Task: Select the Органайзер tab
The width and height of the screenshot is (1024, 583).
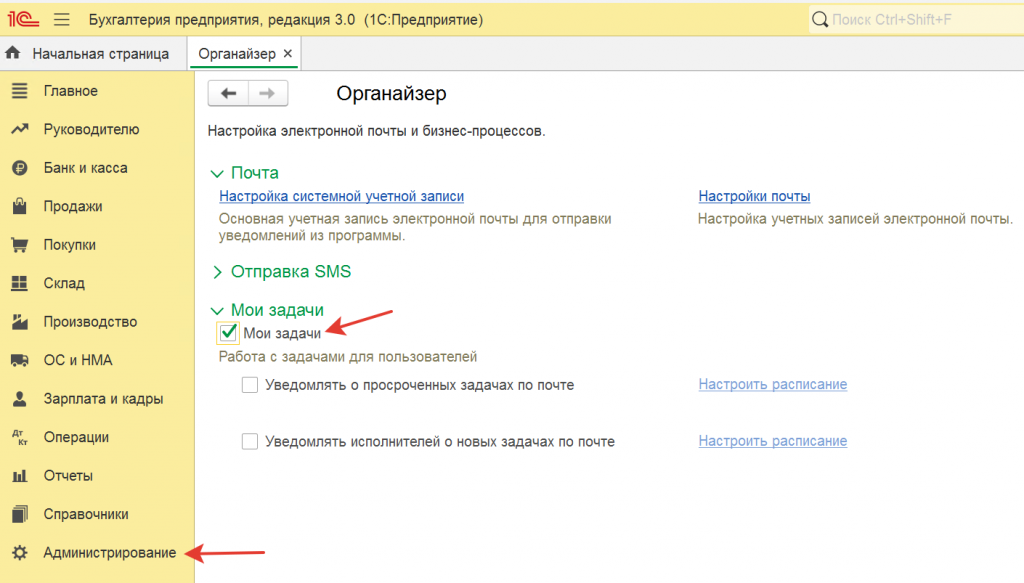Action: coord(237,54)
